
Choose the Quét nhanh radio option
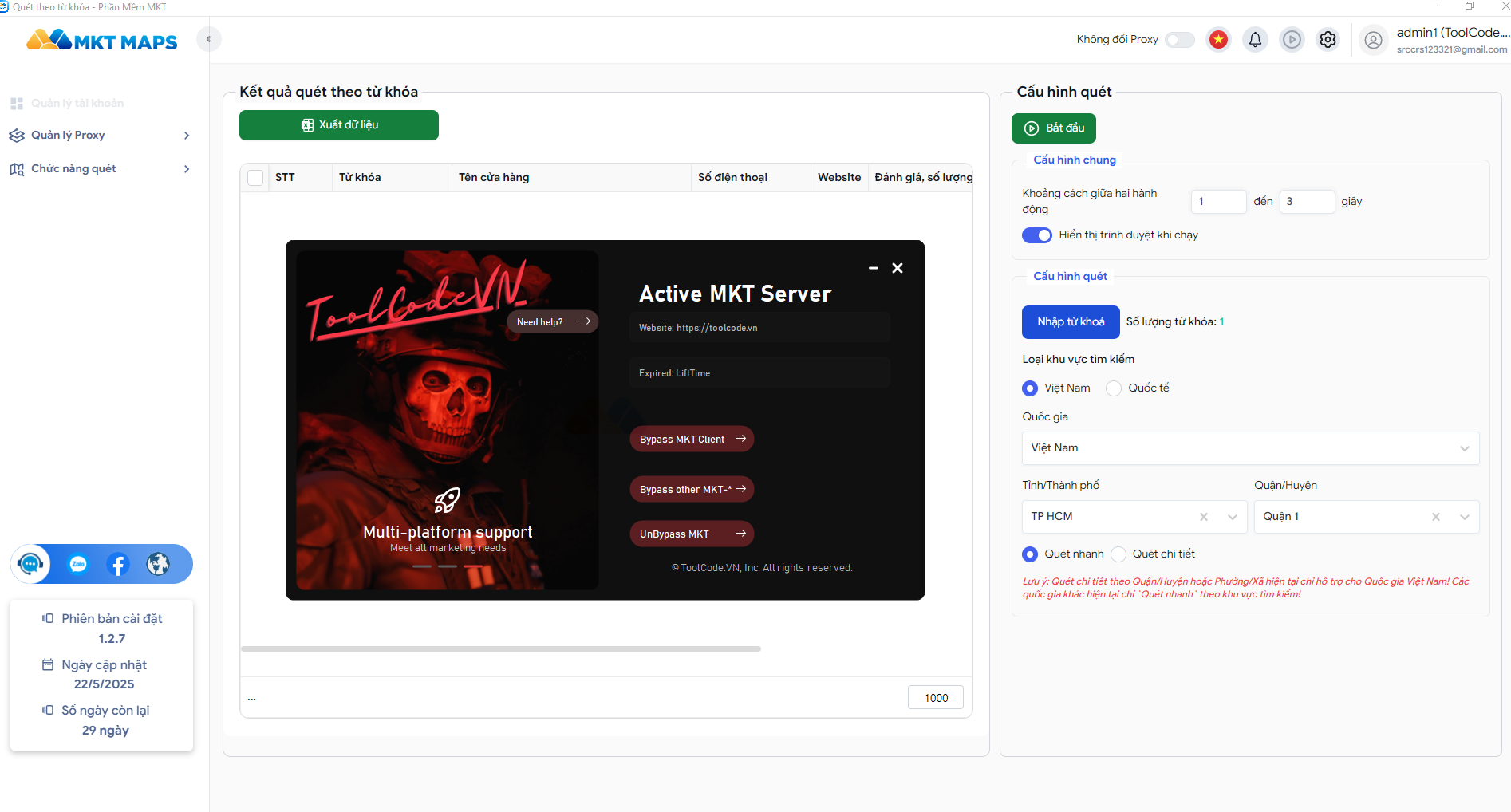pos(1030,554)
